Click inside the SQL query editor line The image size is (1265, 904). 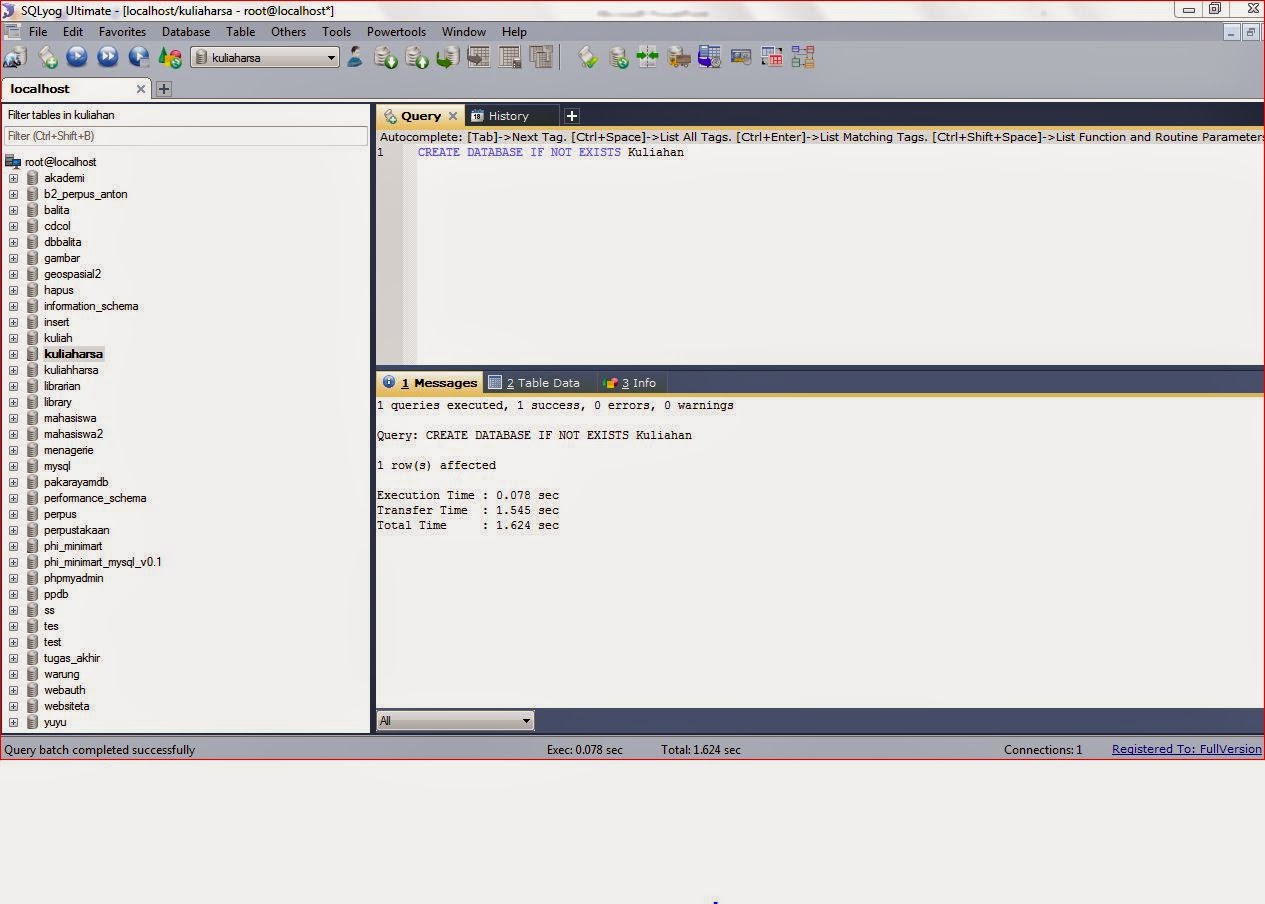coord(551,152)
